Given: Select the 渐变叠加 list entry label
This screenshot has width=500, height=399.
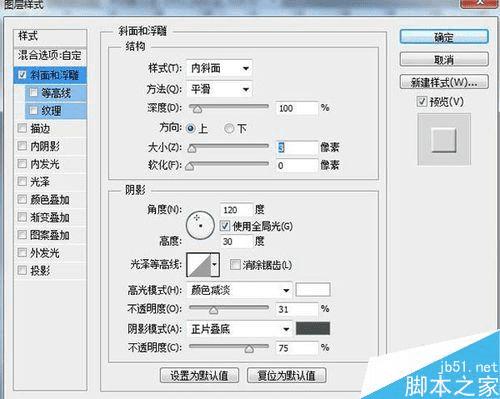Looking at the screenshot, I should 50,217.
